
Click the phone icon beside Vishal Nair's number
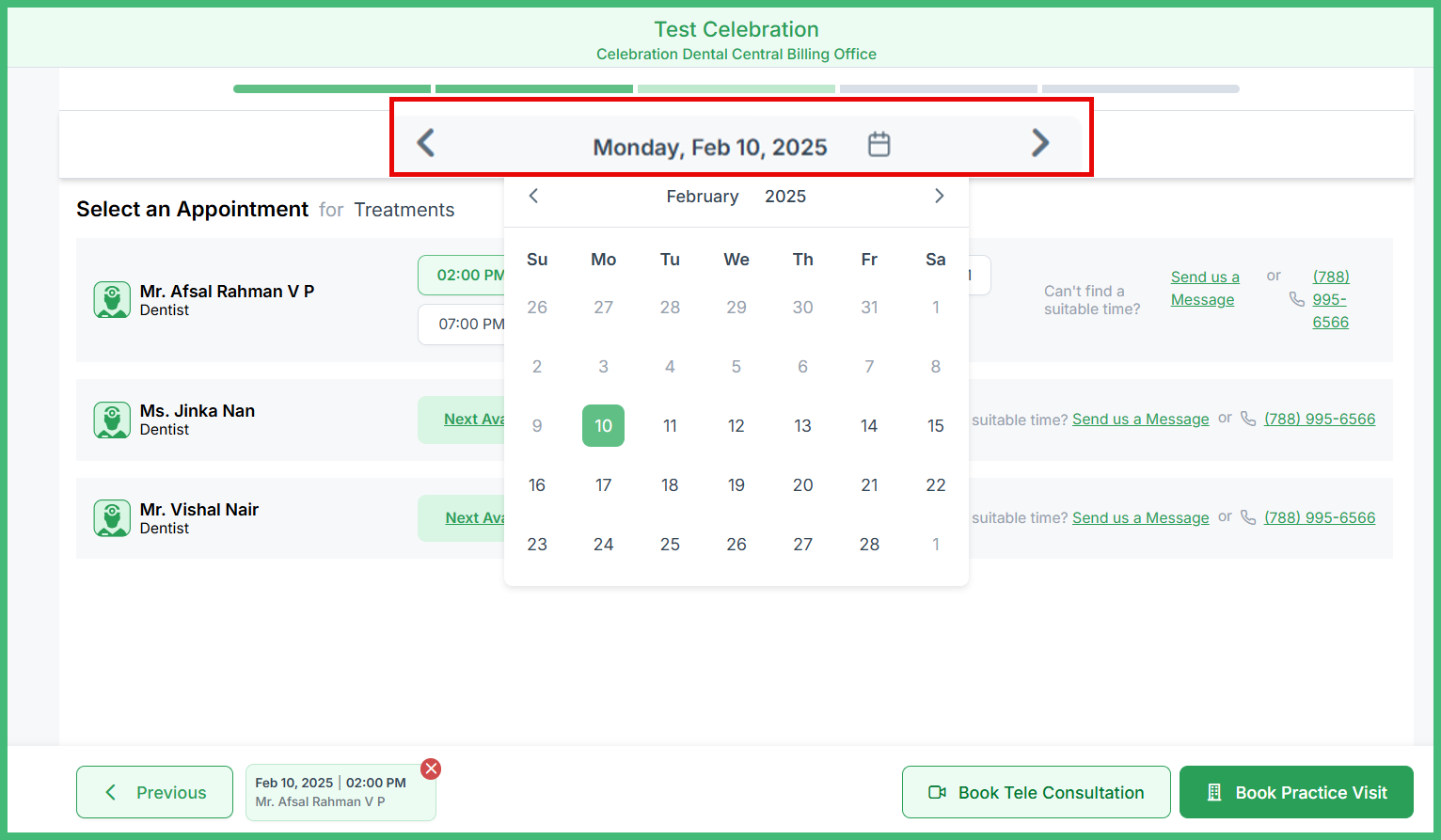tap(1248, 517)
